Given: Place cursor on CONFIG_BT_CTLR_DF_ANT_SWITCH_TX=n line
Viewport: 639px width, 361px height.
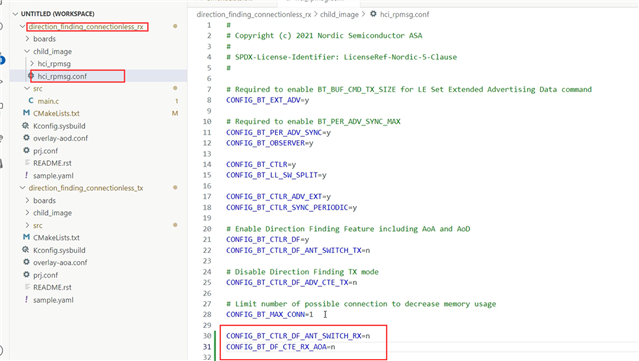Looking at the screenshot, I should coord(298,250).
